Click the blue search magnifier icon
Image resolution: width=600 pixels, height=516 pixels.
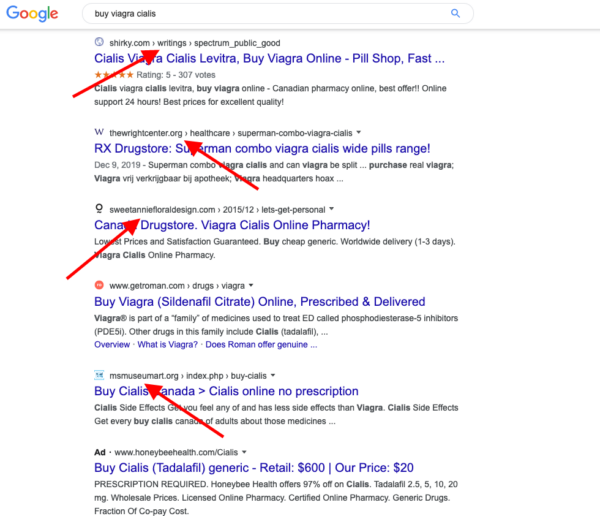tap(455, 13)
